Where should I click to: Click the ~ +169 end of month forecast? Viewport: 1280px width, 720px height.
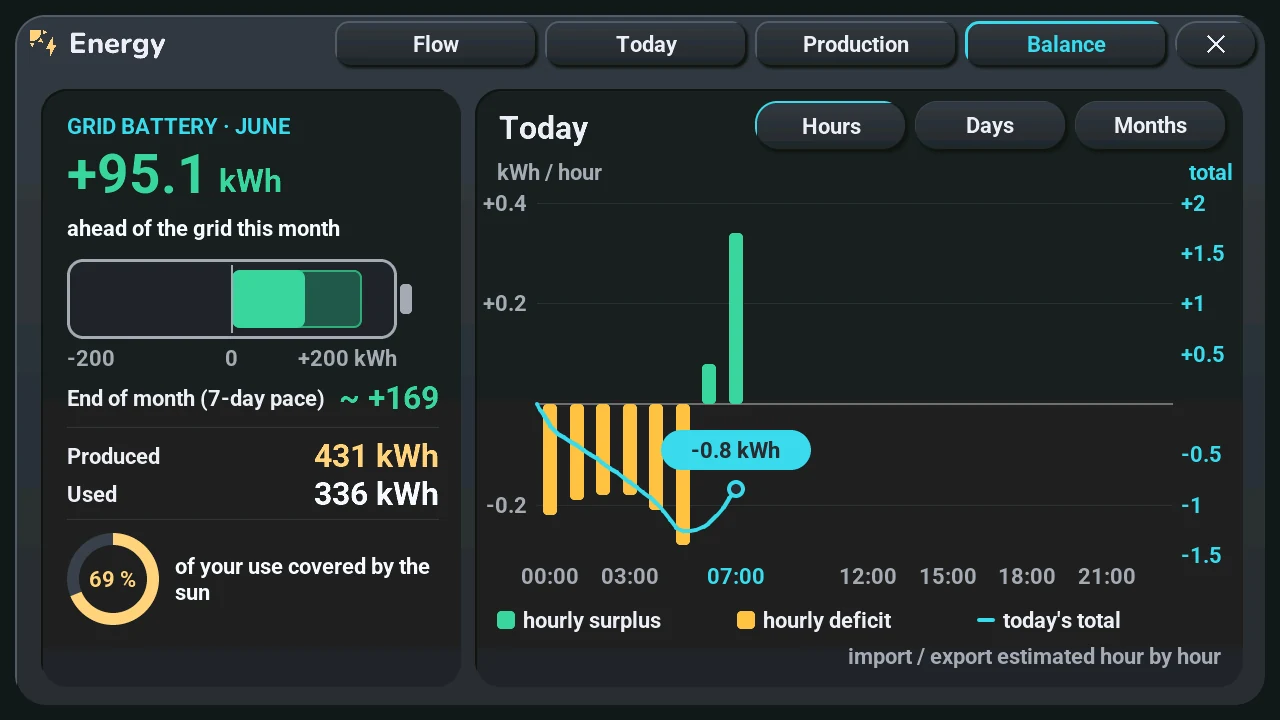click(389, 398)
